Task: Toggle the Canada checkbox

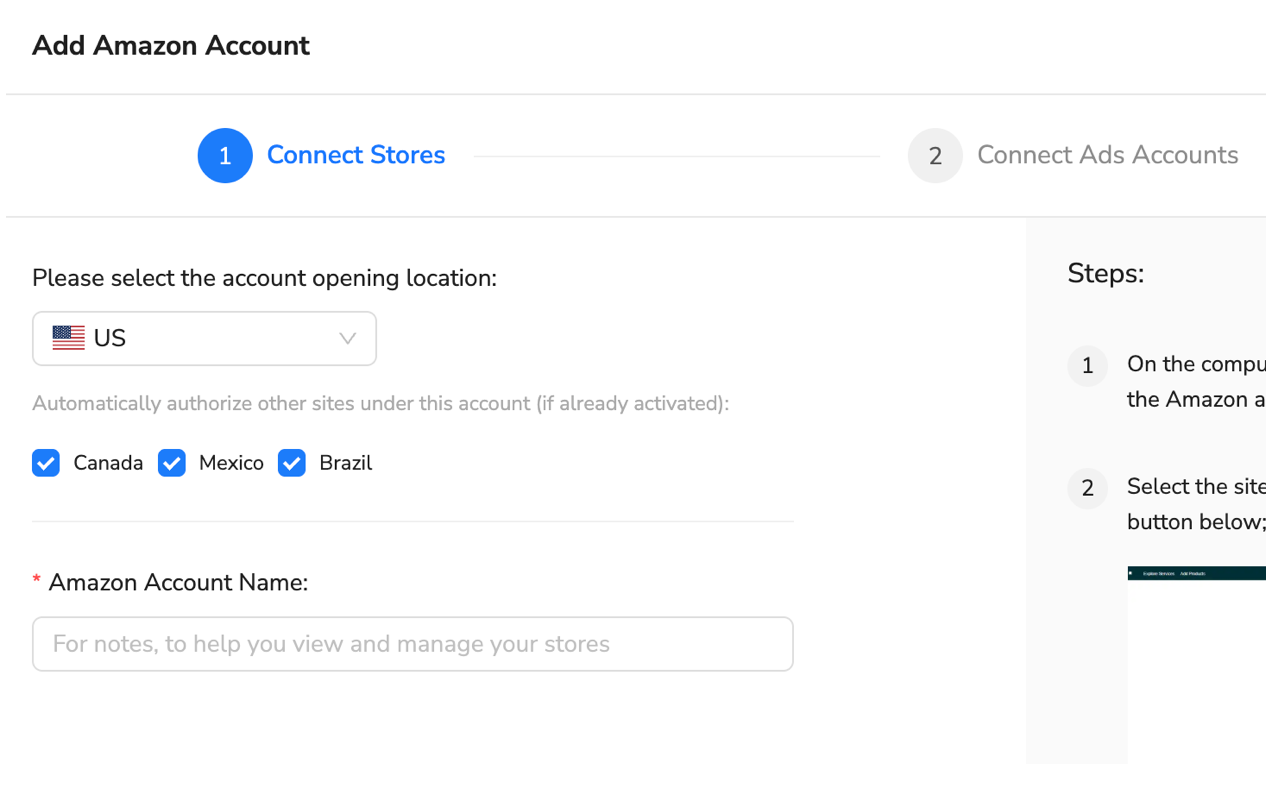Action: coord(46,463)
